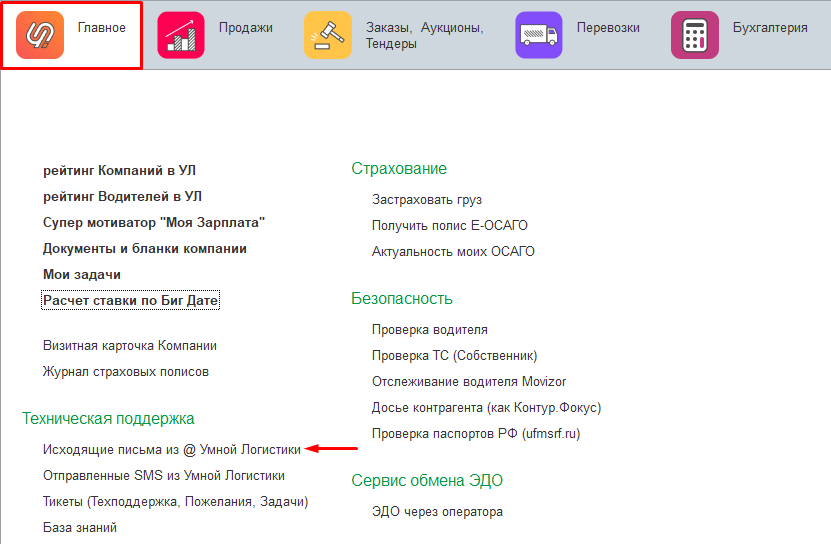The height and width of the screenshot is (544, 831).
Task: Open Исходящие письма из @ Умной Логистики
Action: (172, 450)
